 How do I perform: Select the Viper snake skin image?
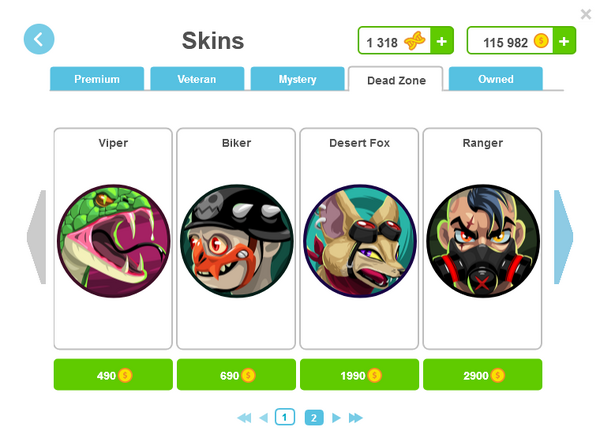click(114, 241)
